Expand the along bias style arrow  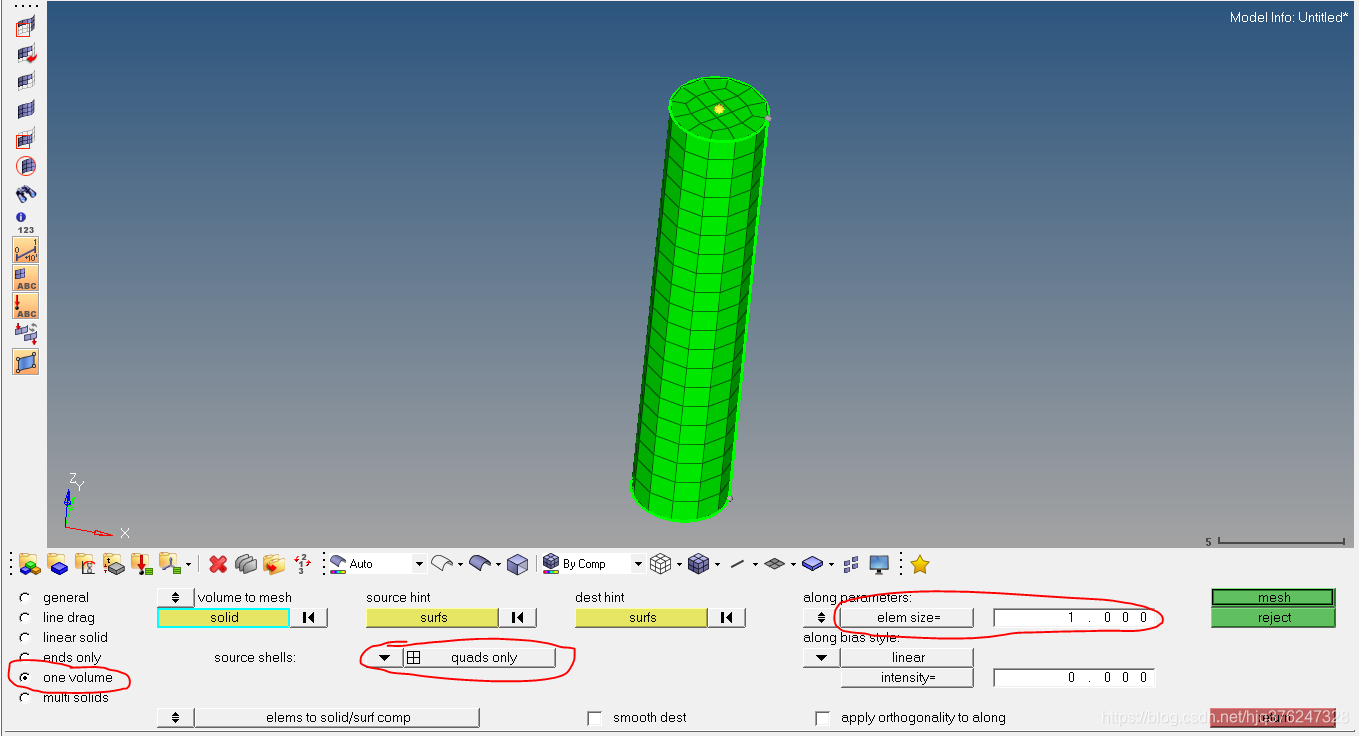pos(821,658)
